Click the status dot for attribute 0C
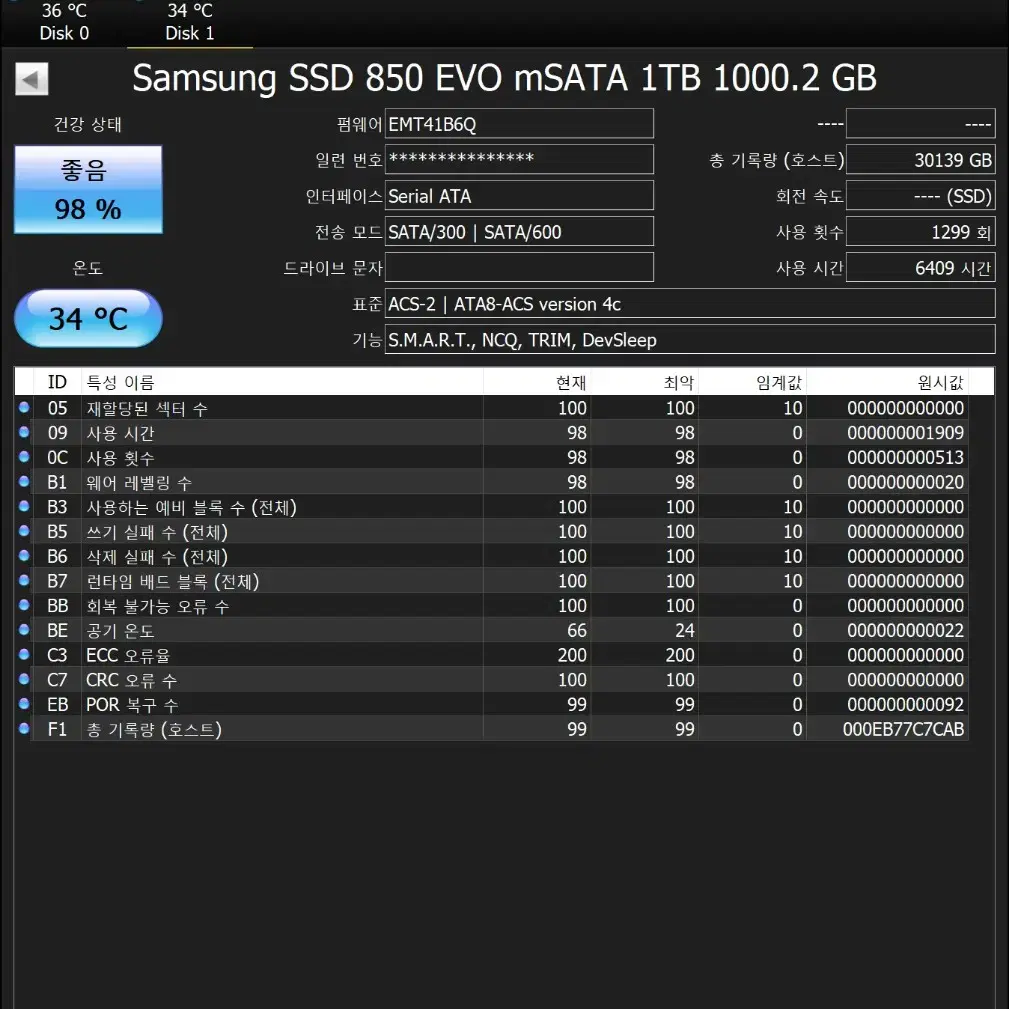The height and width of the screenshot is (1009, 1009). pyautogui.click(x=24, y=456)
